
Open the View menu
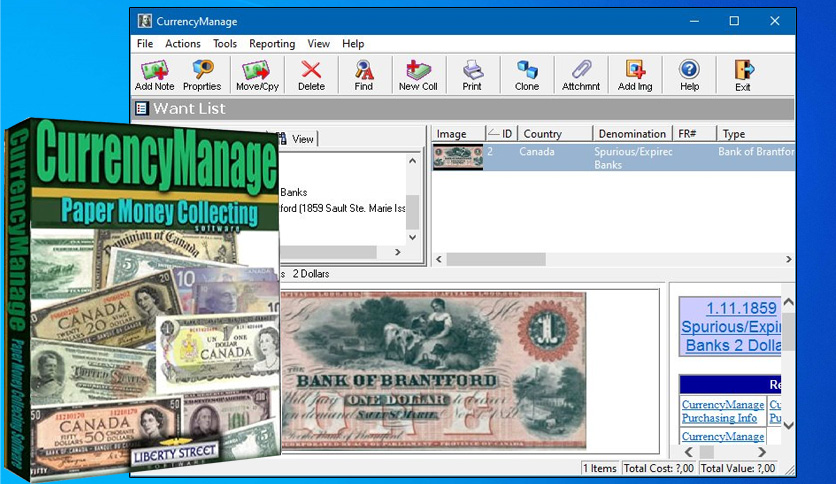tap(318, 44)
